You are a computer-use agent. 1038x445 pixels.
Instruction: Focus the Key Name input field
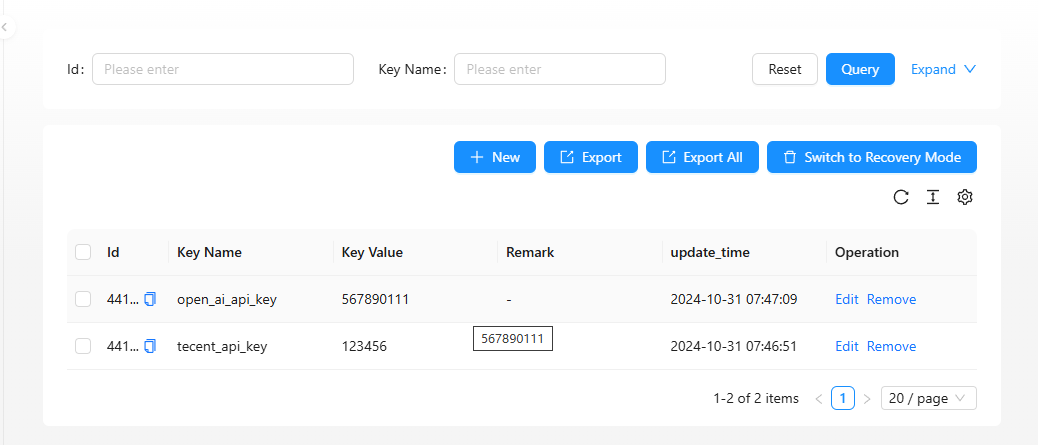(x=560, y=69)
